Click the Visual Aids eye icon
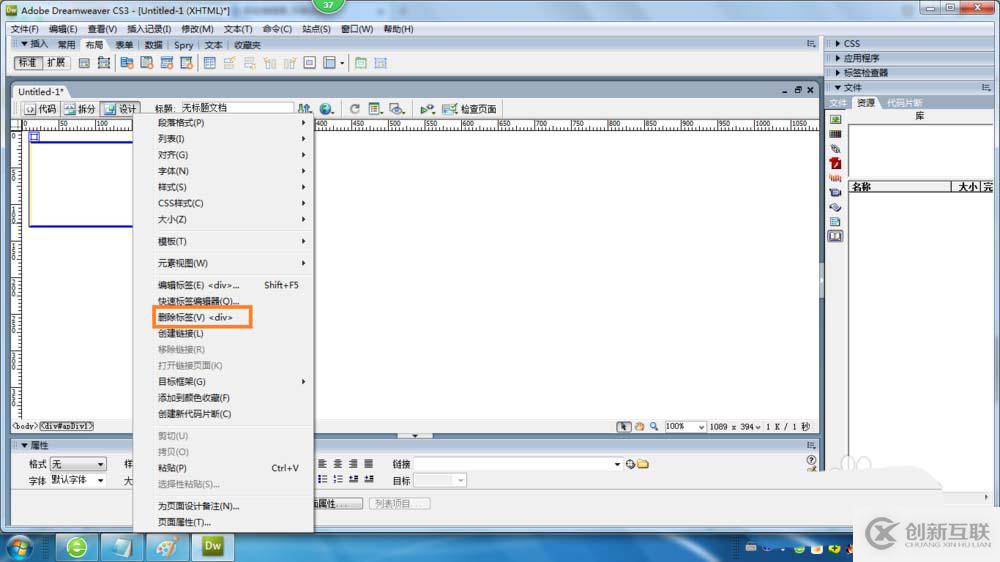The height and width of the screenshot is (562, 1000). point(397,109)
